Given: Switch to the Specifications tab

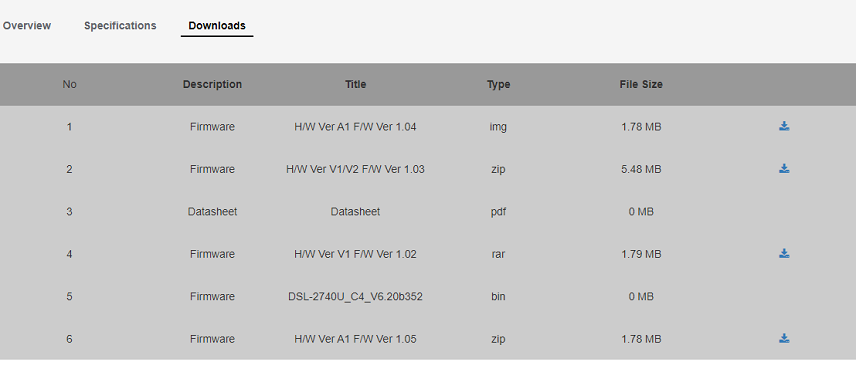Looking at the screenshot, I should click(120, 26).
